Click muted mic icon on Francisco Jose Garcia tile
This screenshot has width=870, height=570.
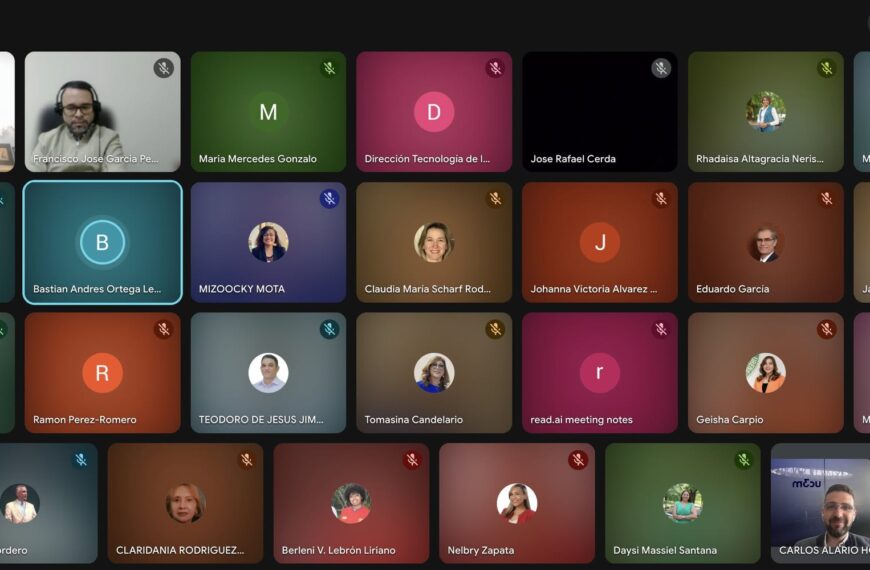(x=164, y=68)
